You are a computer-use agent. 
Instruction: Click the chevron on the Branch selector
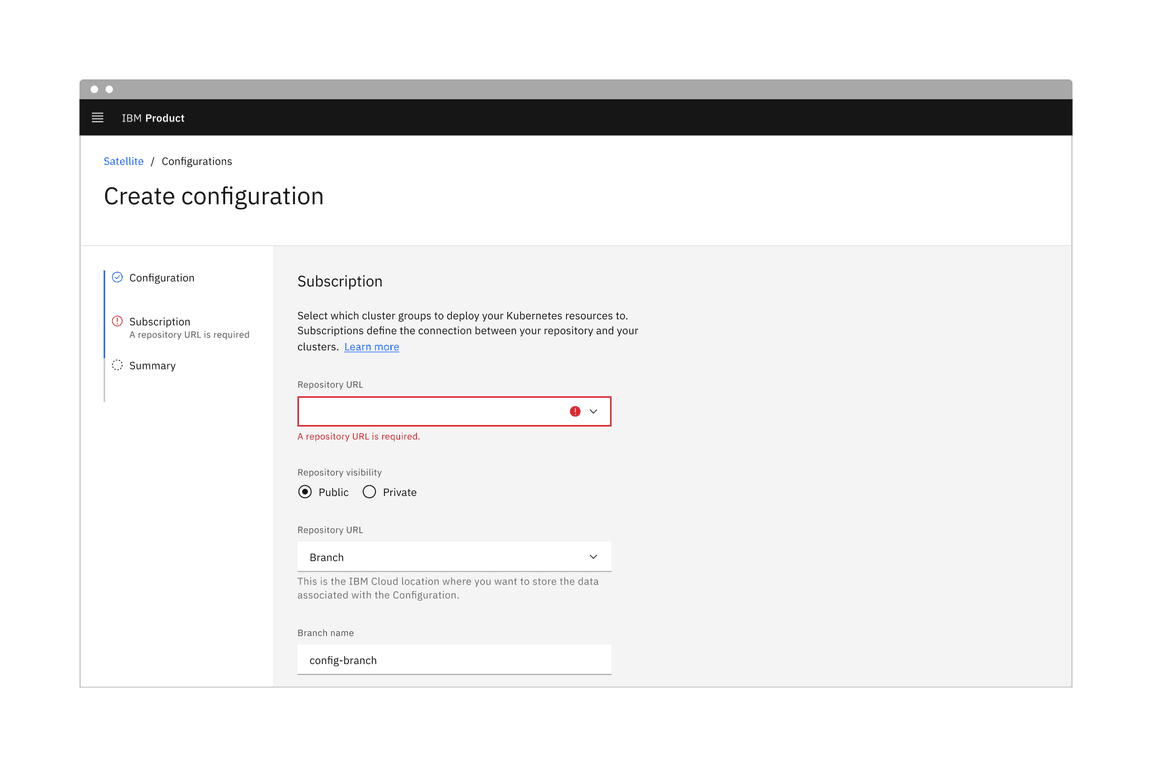coord(593,556)
